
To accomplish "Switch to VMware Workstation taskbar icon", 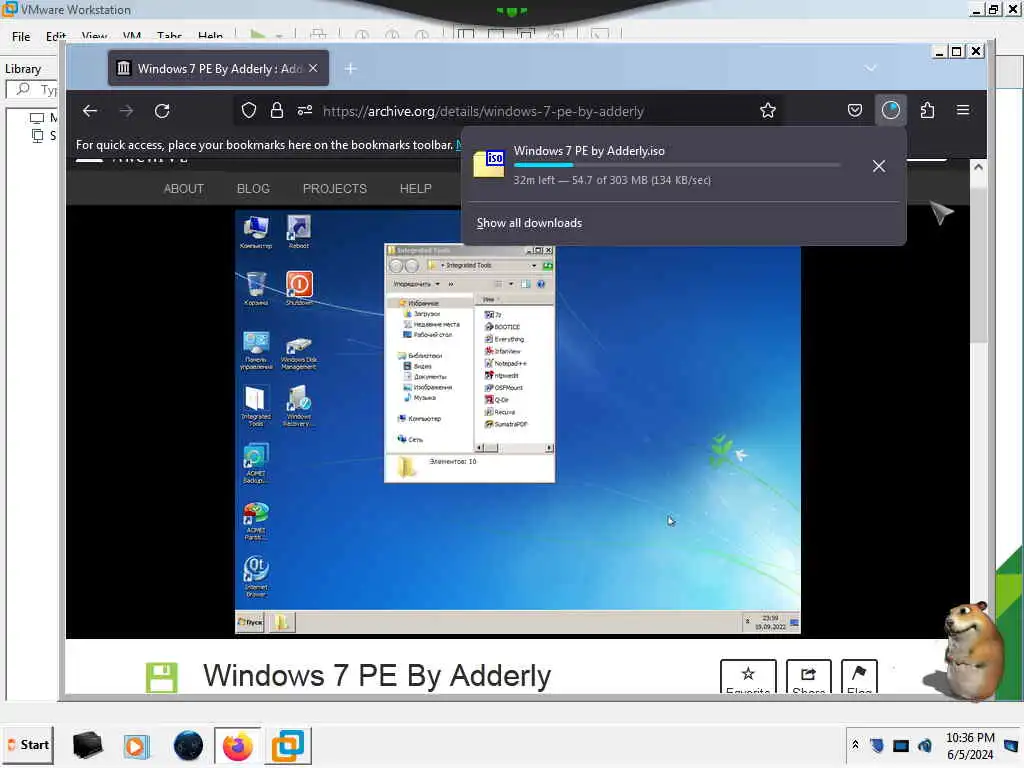I will pos(287,745).
